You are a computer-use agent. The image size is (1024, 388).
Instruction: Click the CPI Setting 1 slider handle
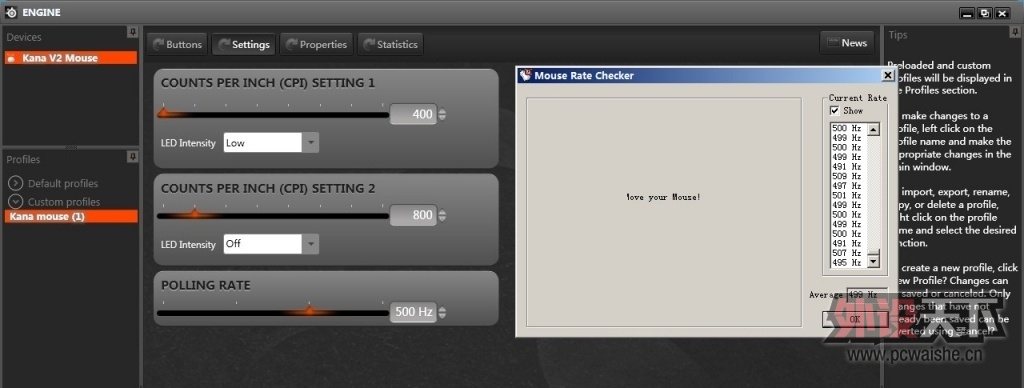click(164, 113)
